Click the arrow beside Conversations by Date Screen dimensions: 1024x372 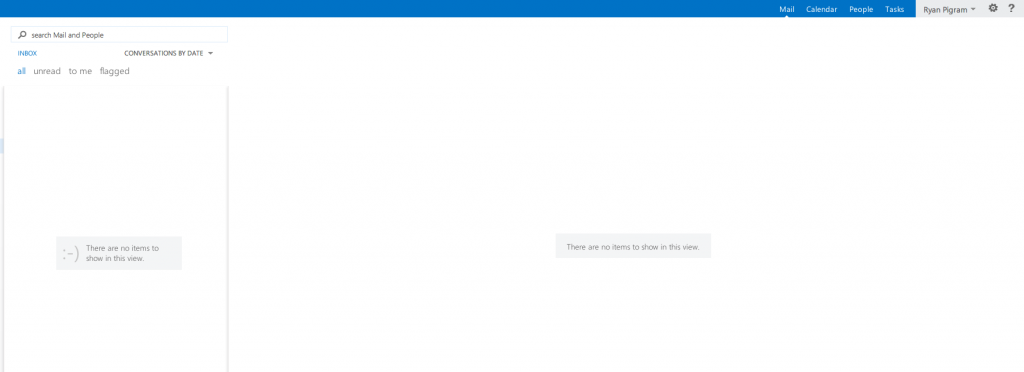(210, 54)
